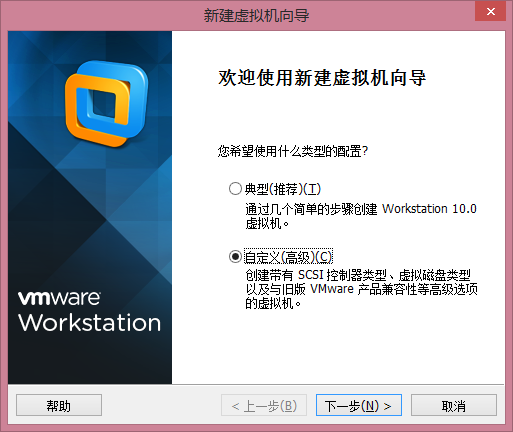513x432 pixels.
Task: Click the white Workstation text on the banner
Action: tap(89, 323)
